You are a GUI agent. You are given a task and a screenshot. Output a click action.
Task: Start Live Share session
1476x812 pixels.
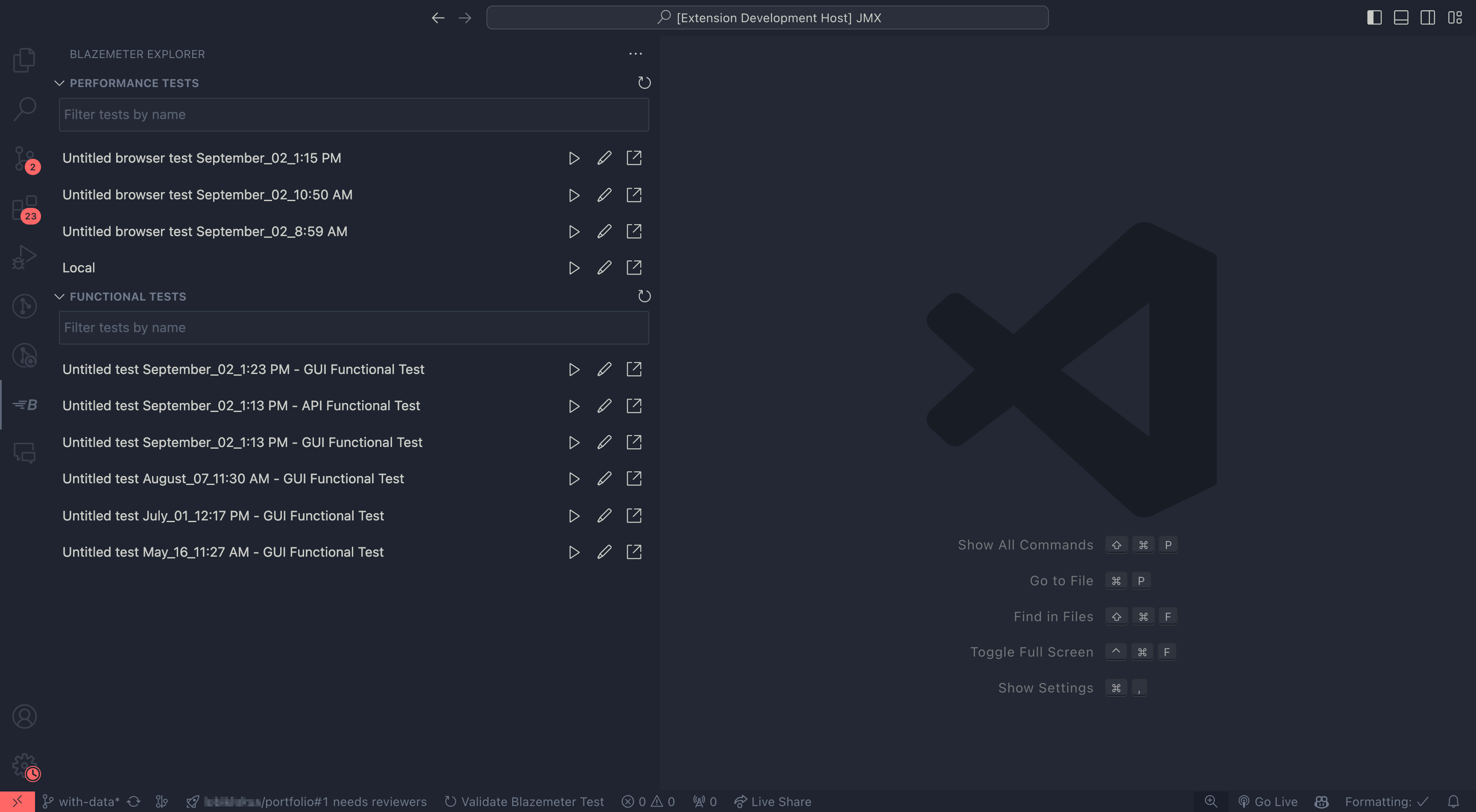coord(773,802)
